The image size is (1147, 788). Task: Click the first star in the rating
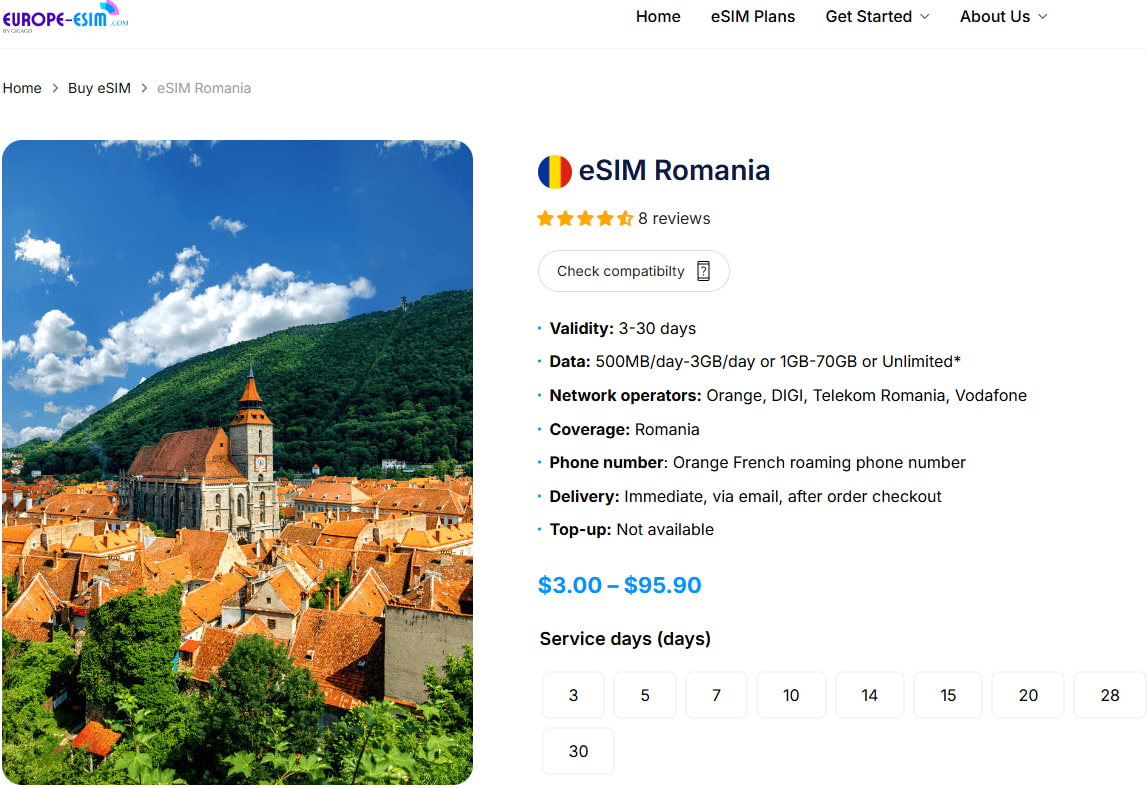(x=544, y=217)
